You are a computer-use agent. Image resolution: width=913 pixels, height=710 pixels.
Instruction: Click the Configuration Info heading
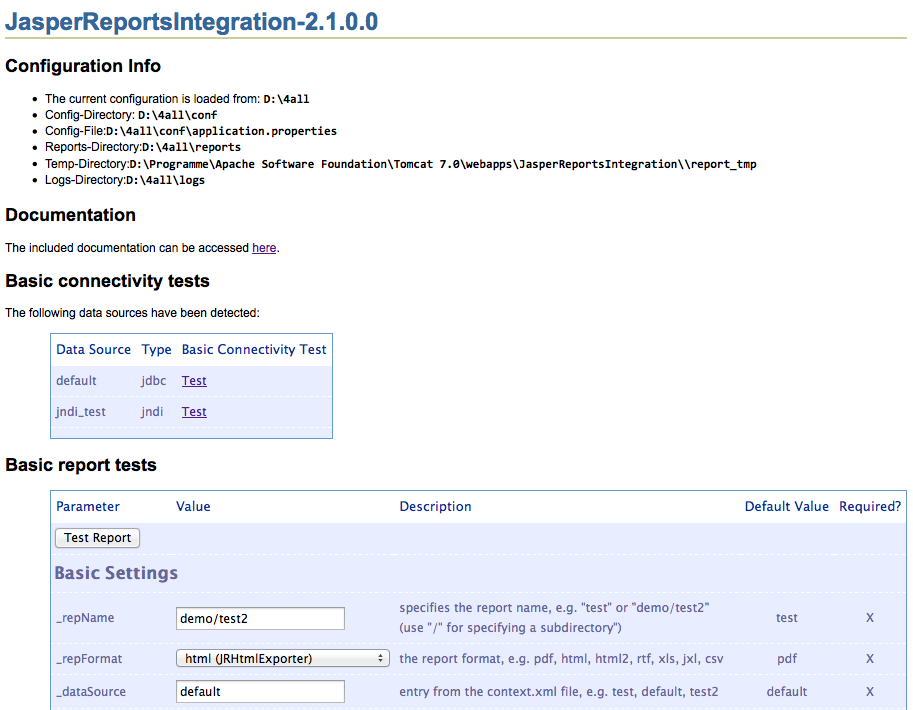pyautogui.click(x=83, y=67)
